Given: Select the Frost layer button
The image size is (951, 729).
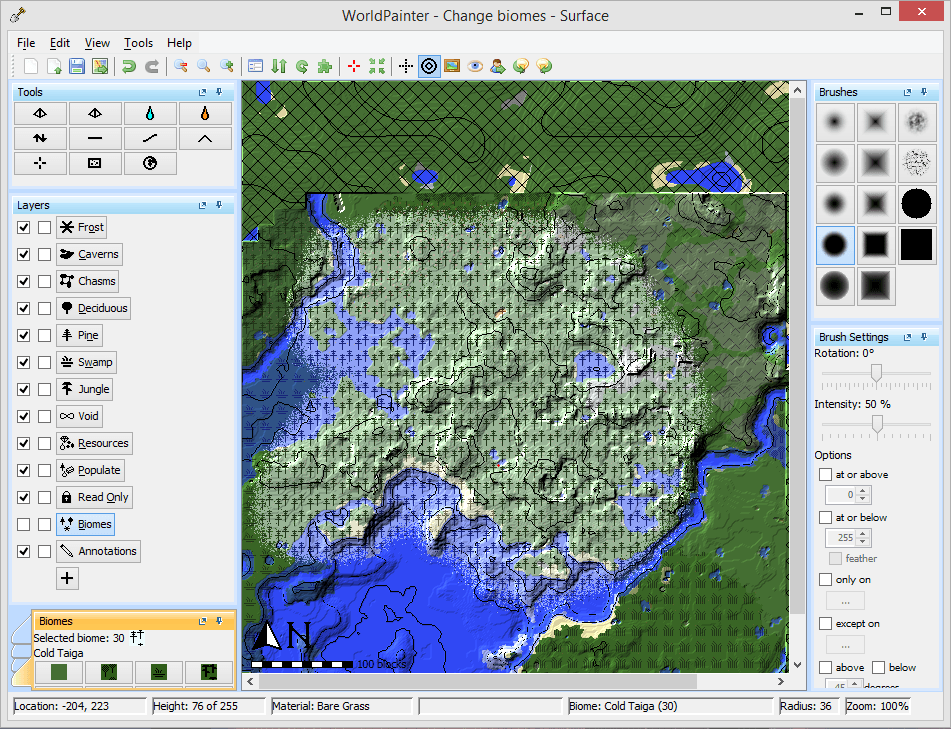Looking at the screenshot, I should pyautogui.click(x=82, y=227).
